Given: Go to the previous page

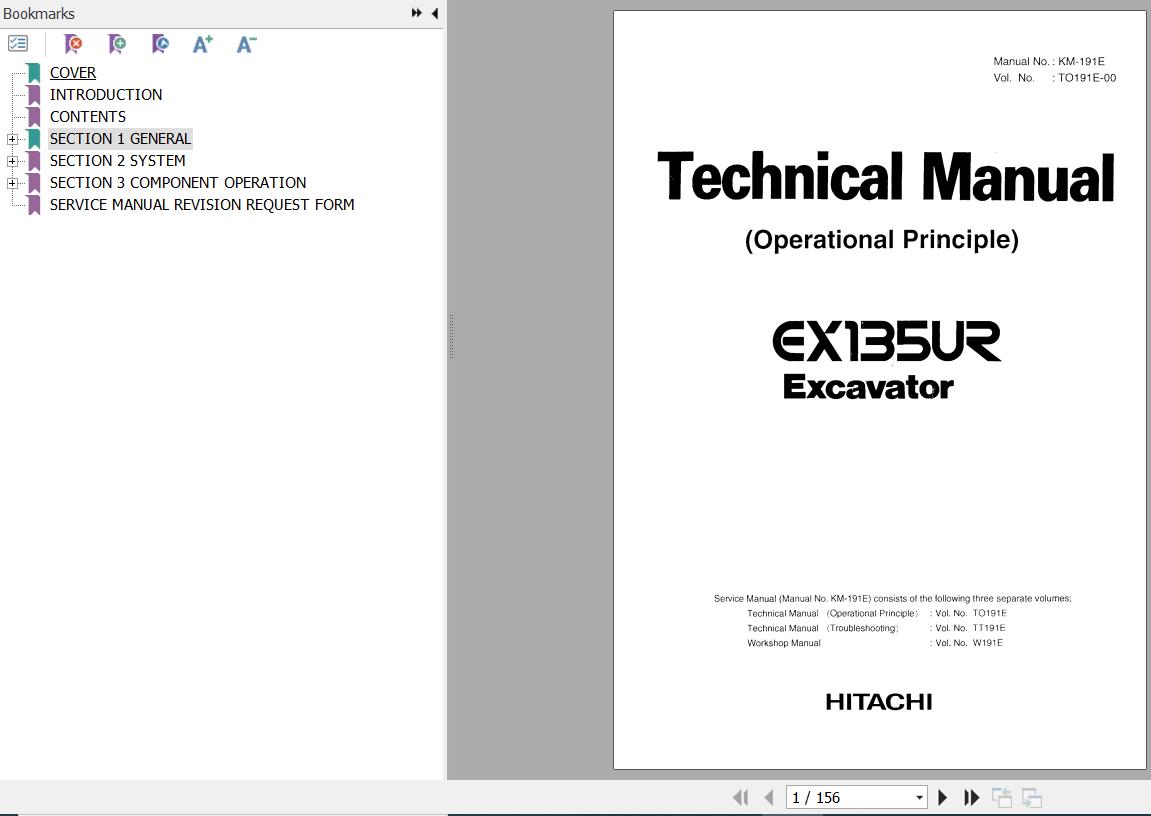Looking at the screenshot, I should [769, 797].
